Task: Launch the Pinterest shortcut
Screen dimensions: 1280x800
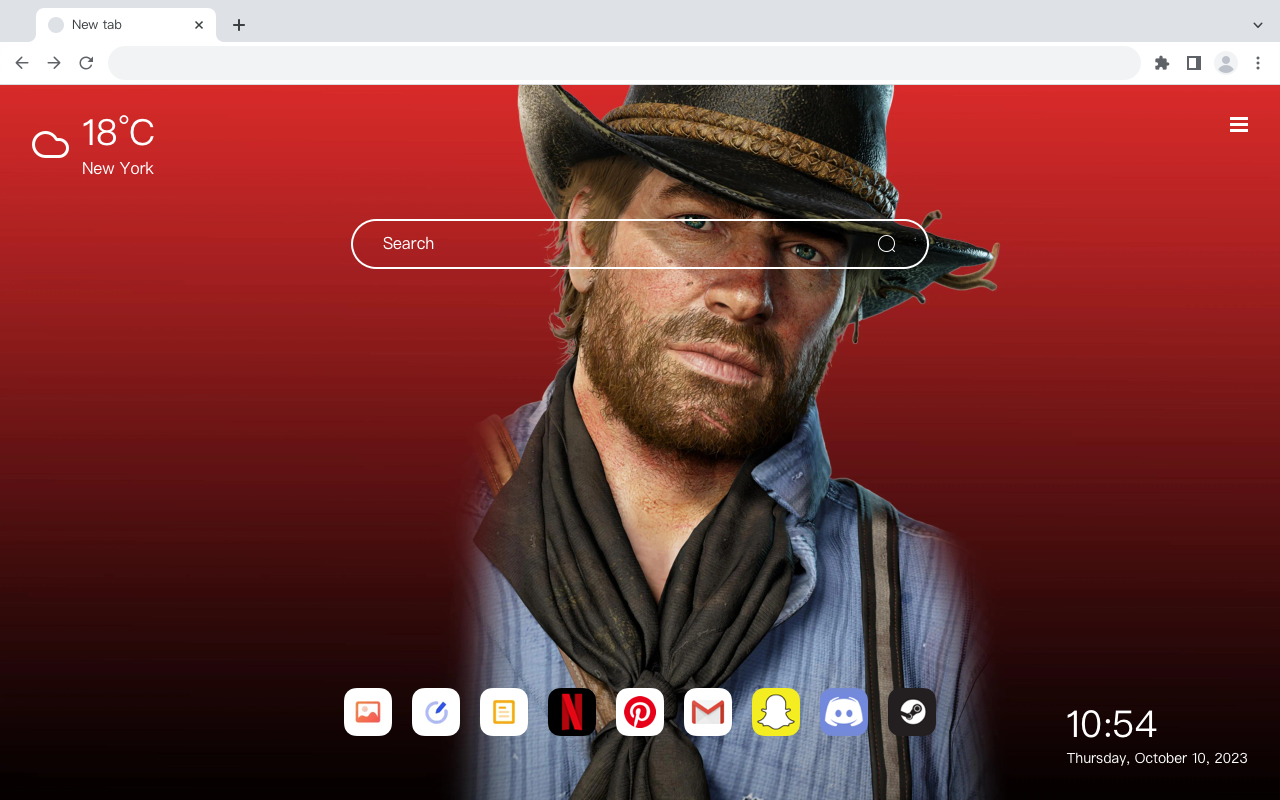Action: point(640,712)
